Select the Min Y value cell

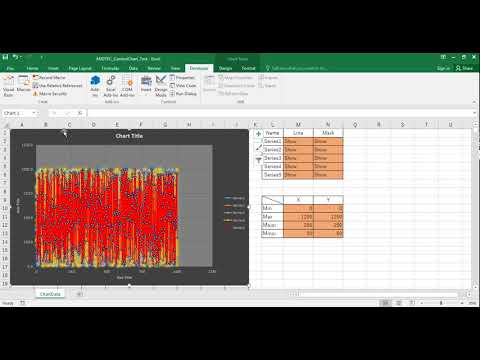(328, 208)
